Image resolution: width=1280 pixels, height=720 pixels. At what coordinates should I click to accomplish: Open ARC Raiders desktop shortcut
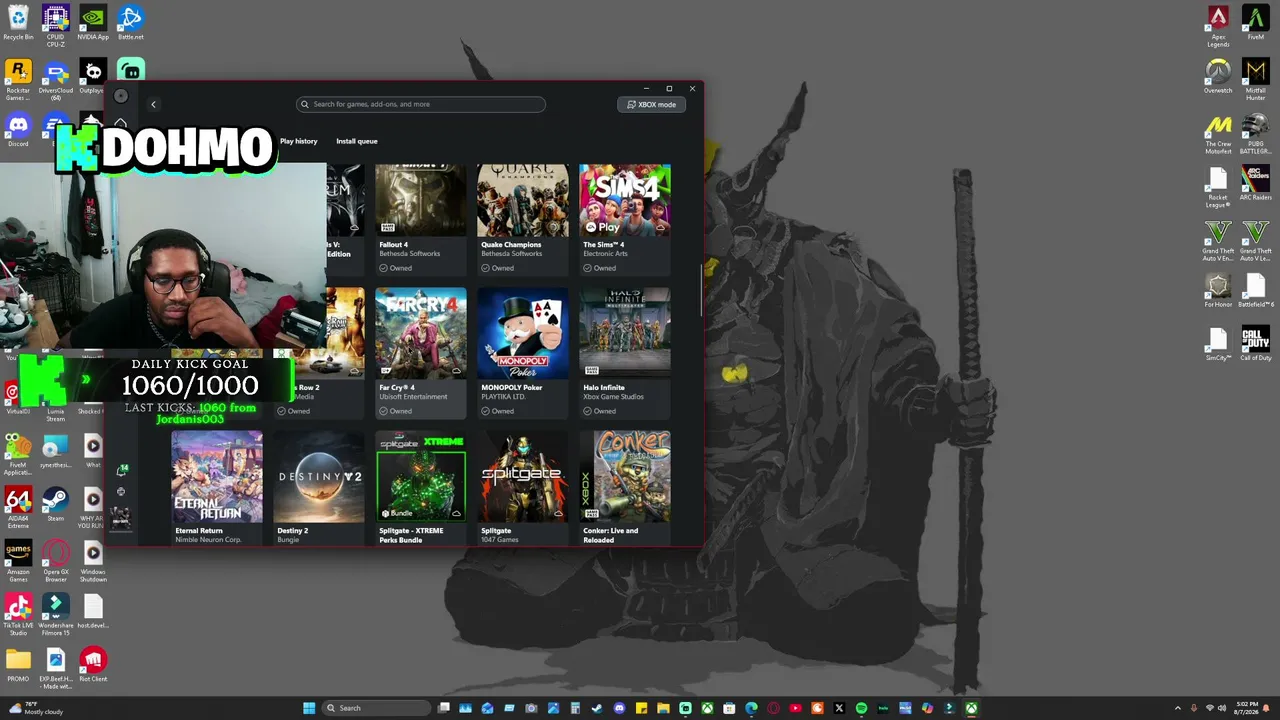point(1256,183)
